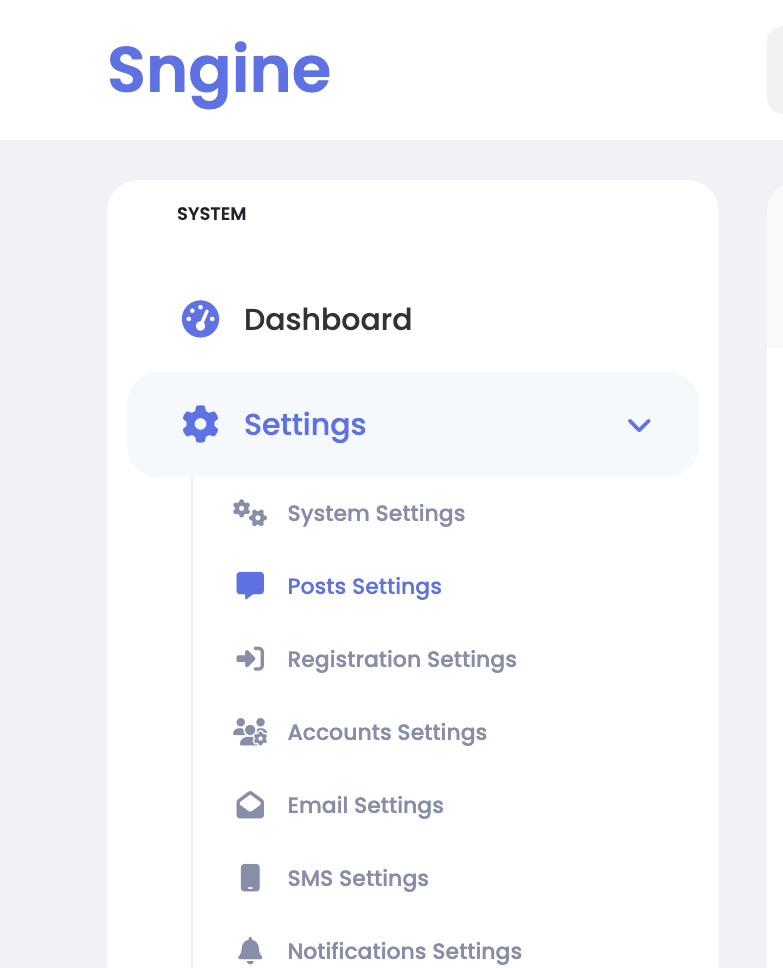
Task: Open System Settings
Action: point(376,514)
